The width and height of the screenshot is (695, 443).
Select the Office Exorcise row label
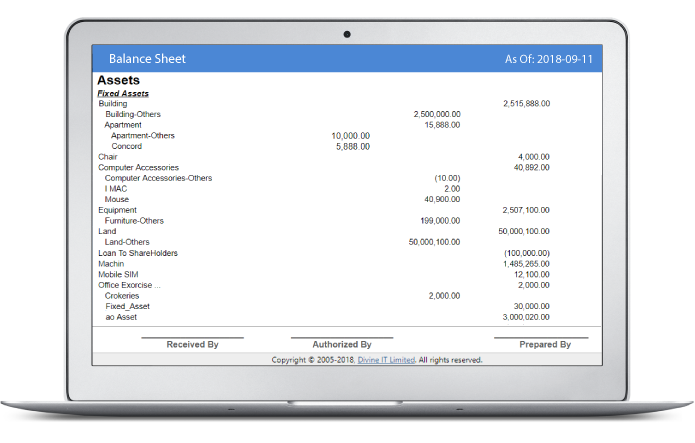(129, 285)
